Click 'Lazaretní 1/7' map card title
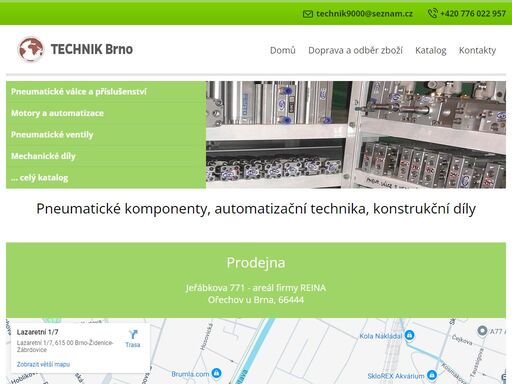 (37, 332)
